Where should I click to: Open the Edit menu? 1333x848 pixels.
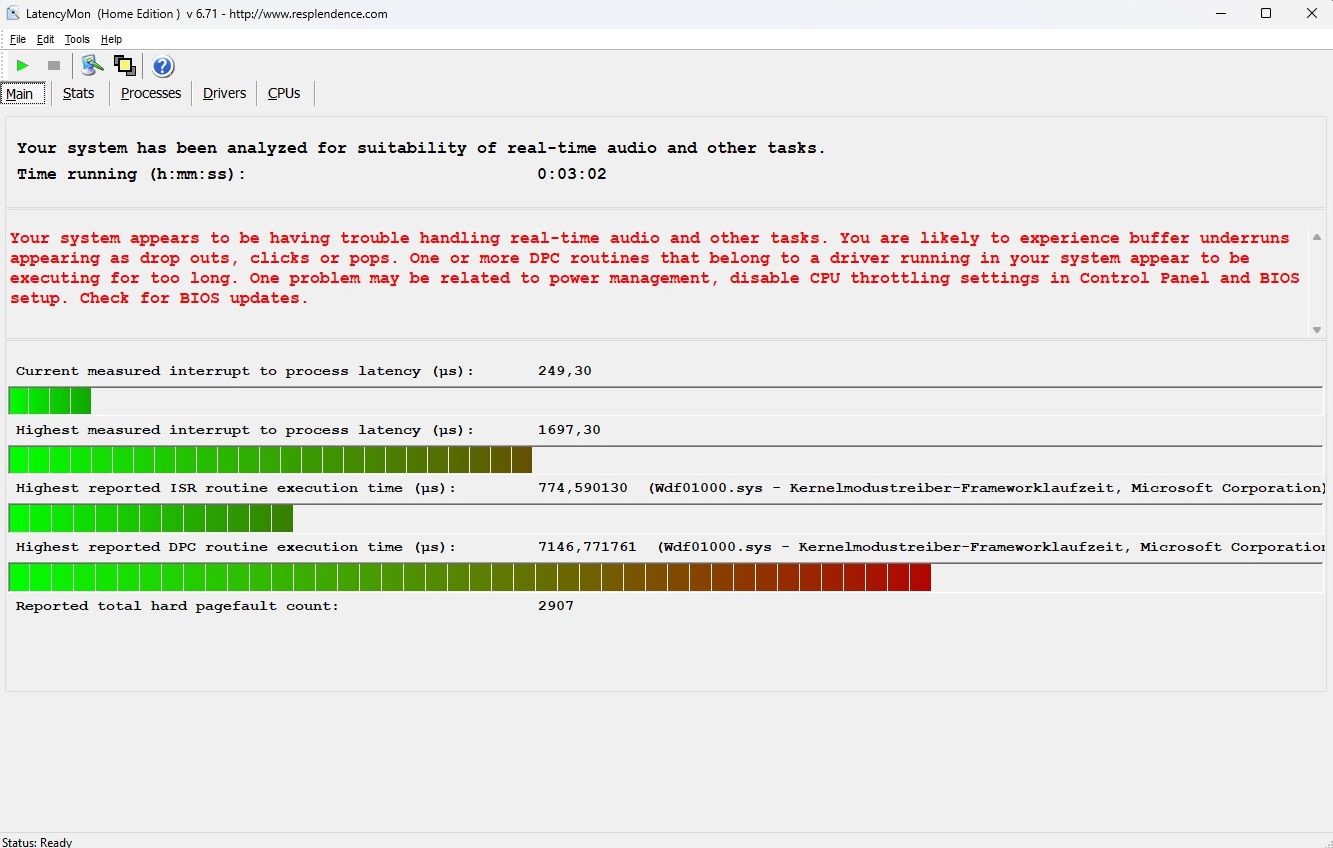[45, 40]
